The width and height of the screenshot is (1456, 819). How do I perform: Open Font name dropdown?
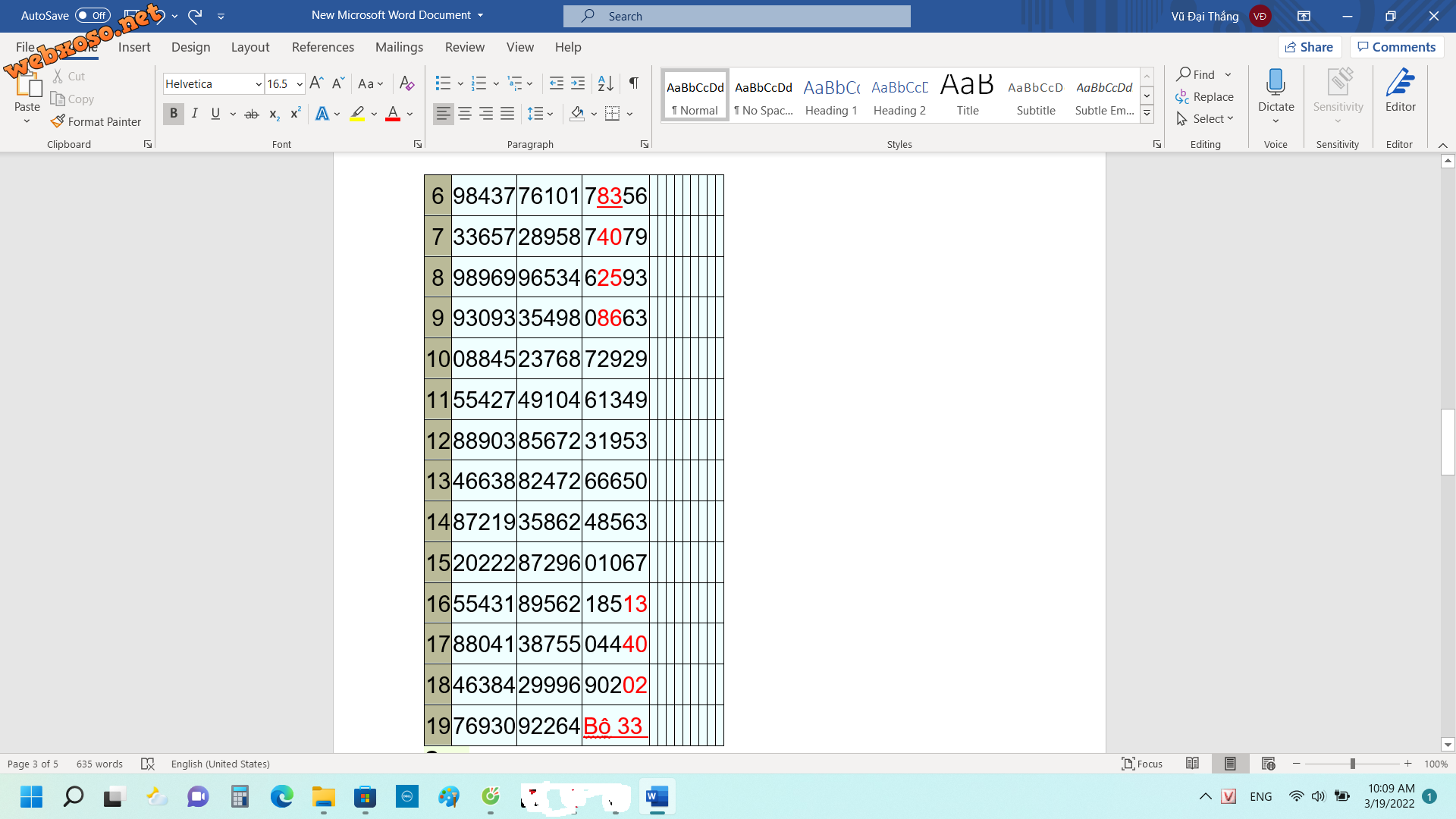click(259, 84)
